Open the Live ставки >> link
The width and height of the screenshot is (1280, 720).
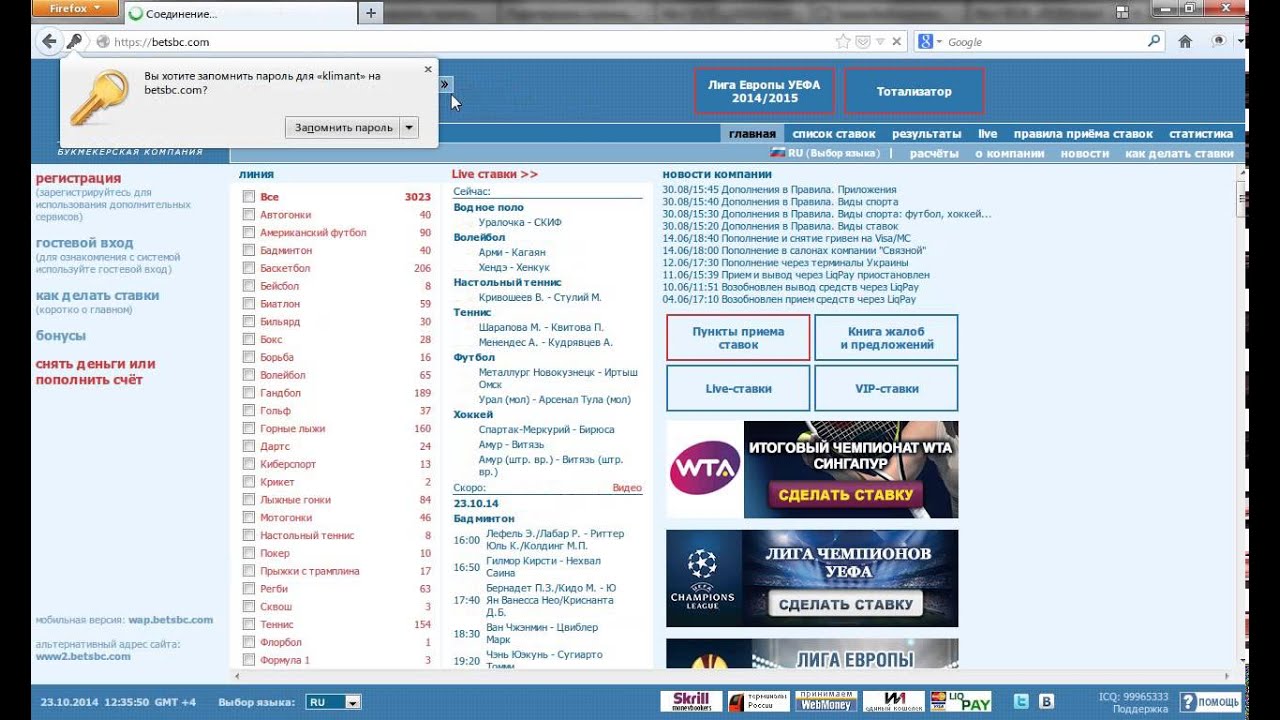click(494, 174)
